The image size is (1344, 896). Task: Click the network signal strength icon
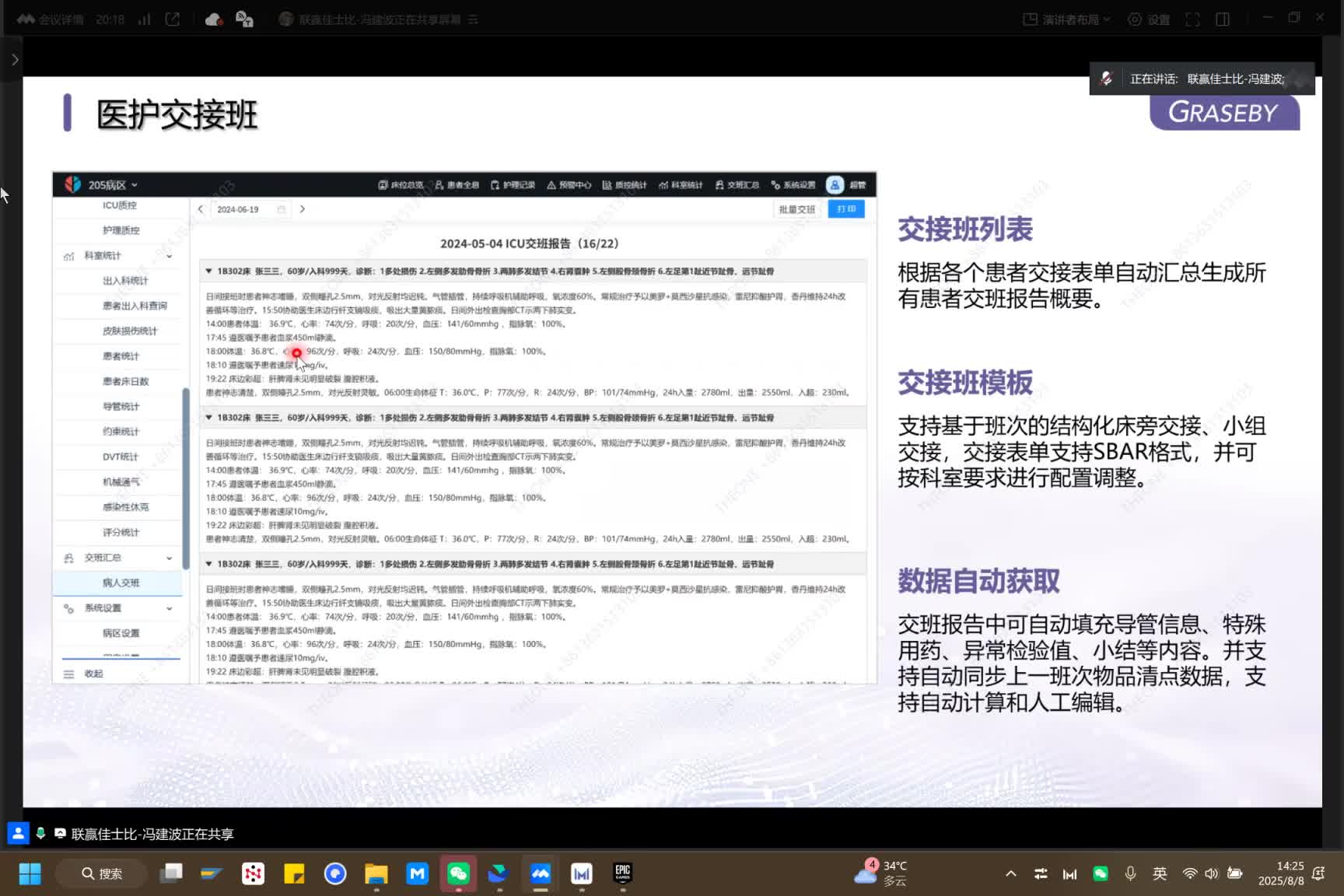[x=145, y=19]
